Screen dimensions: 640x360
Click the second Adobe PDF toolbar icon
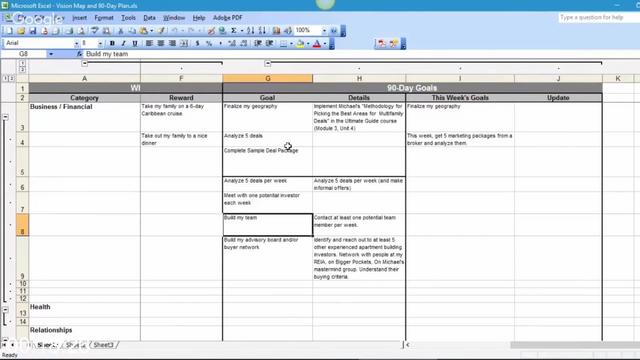393,43
